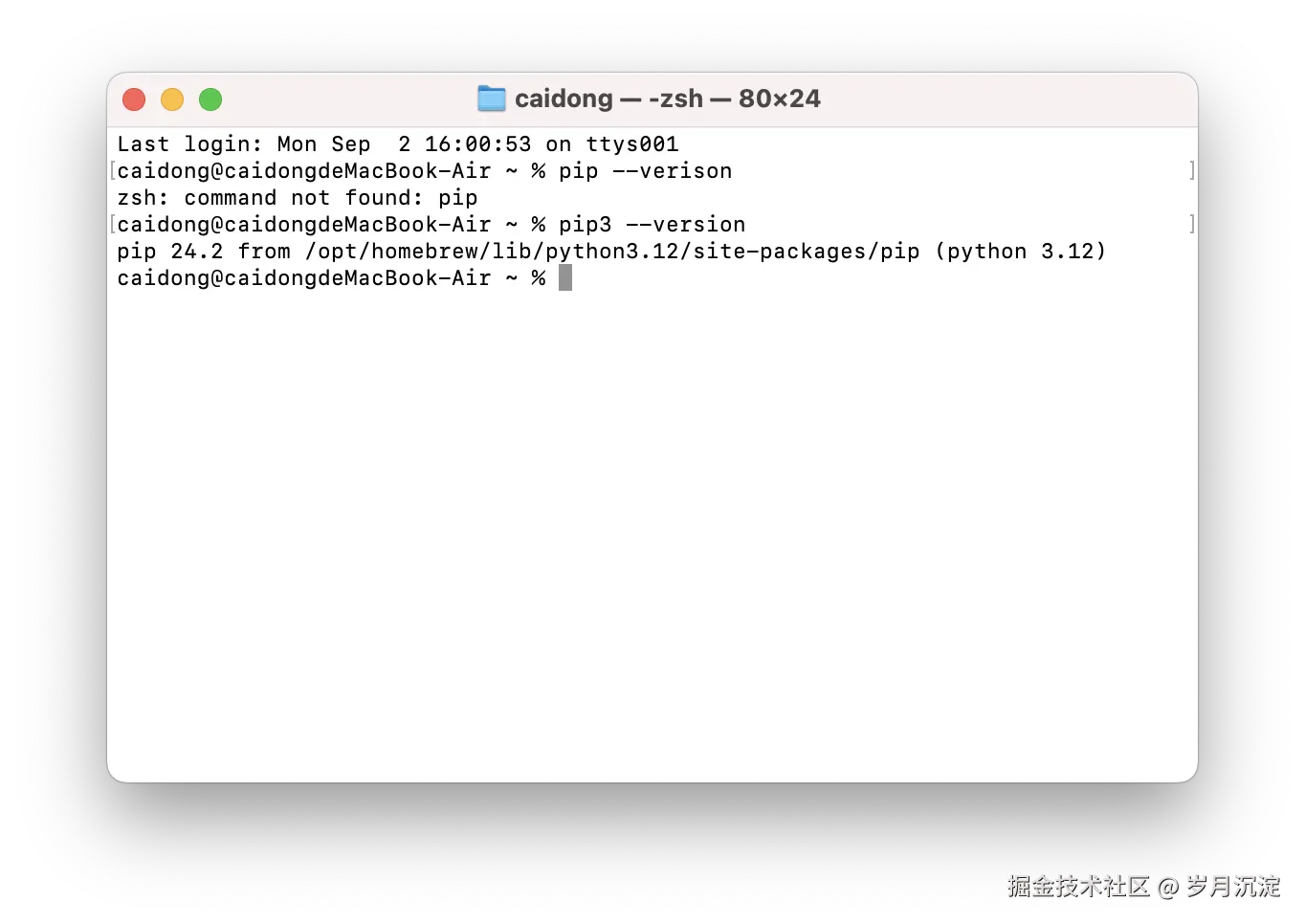Image resolution: width=1305 pixels, height=924 pixels.
Task: Click the 'pip 24.2 from' output text
Action: tap(204, 251)
